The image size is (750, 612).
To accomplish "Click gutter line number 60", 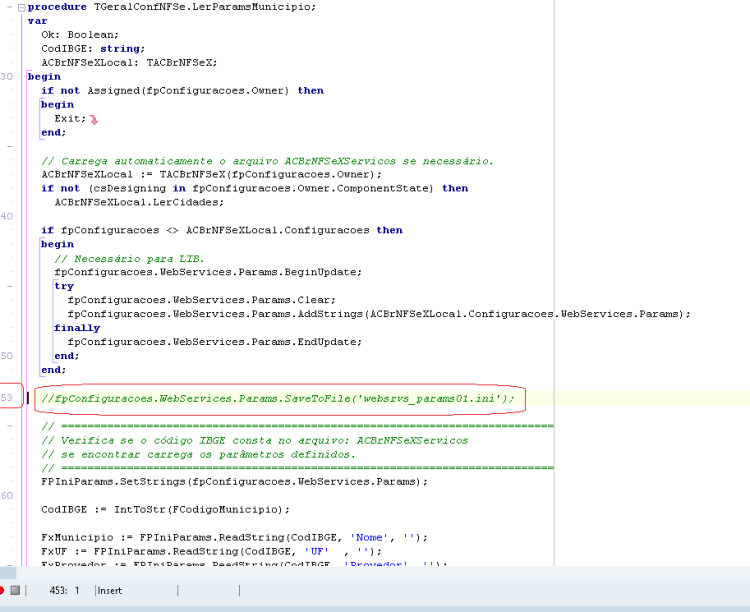I will (7, 496).
